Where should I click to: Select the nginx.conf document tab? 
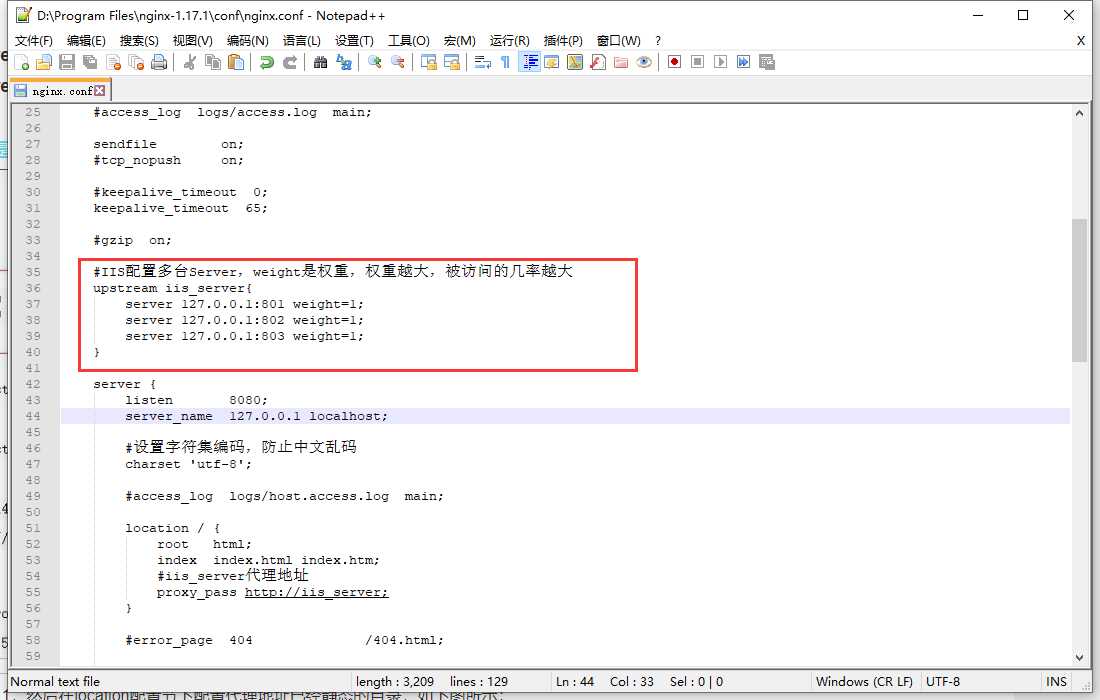point(60,91)
